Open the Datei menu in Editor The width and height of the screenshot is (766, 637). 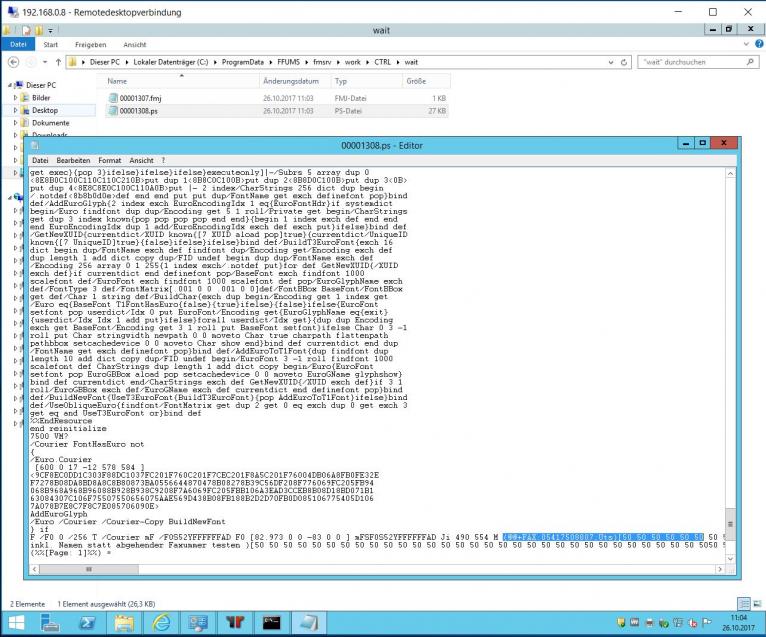coord(41,160)
